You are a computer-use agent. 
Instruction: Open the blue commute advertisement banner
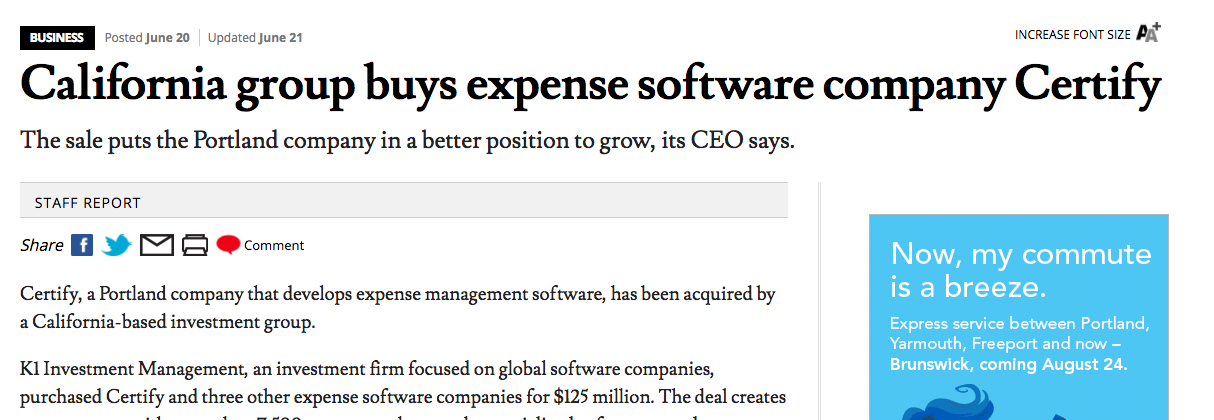coord(1018,317)
